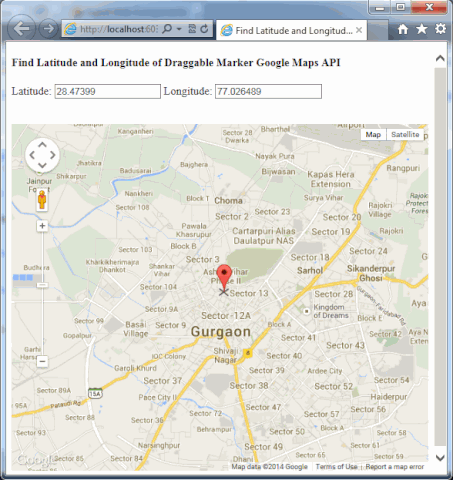453x480 pixels.
Task: Open the Terms of Use link
Action: point(336,466)
